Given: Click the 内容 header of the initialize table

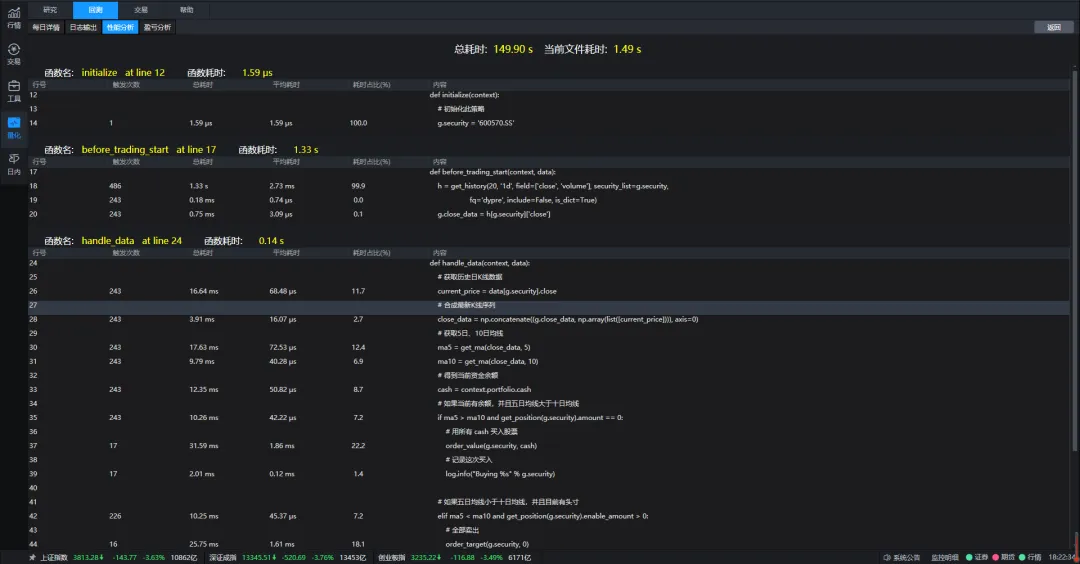Looking at the screenshot, I should 439,85.
